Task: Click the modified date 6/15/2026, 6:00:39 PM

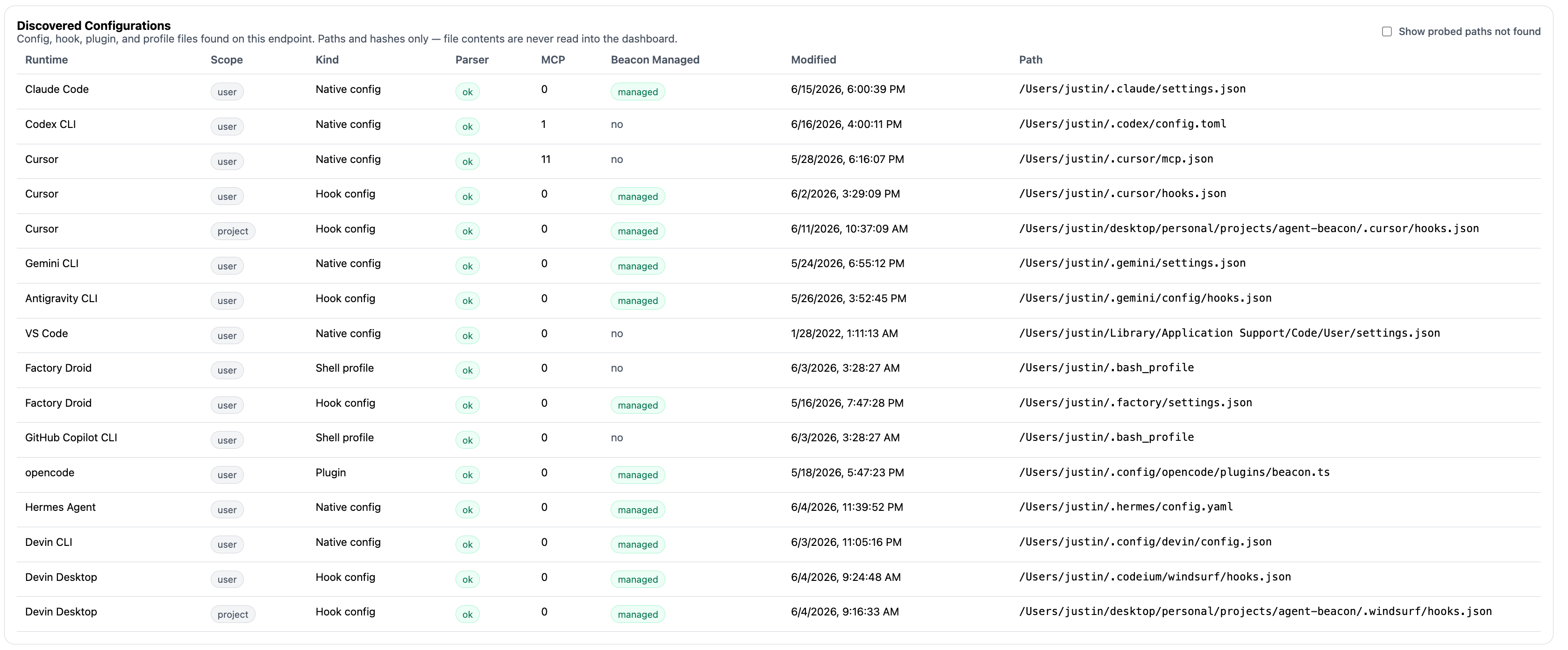Action: pos(848,90)
